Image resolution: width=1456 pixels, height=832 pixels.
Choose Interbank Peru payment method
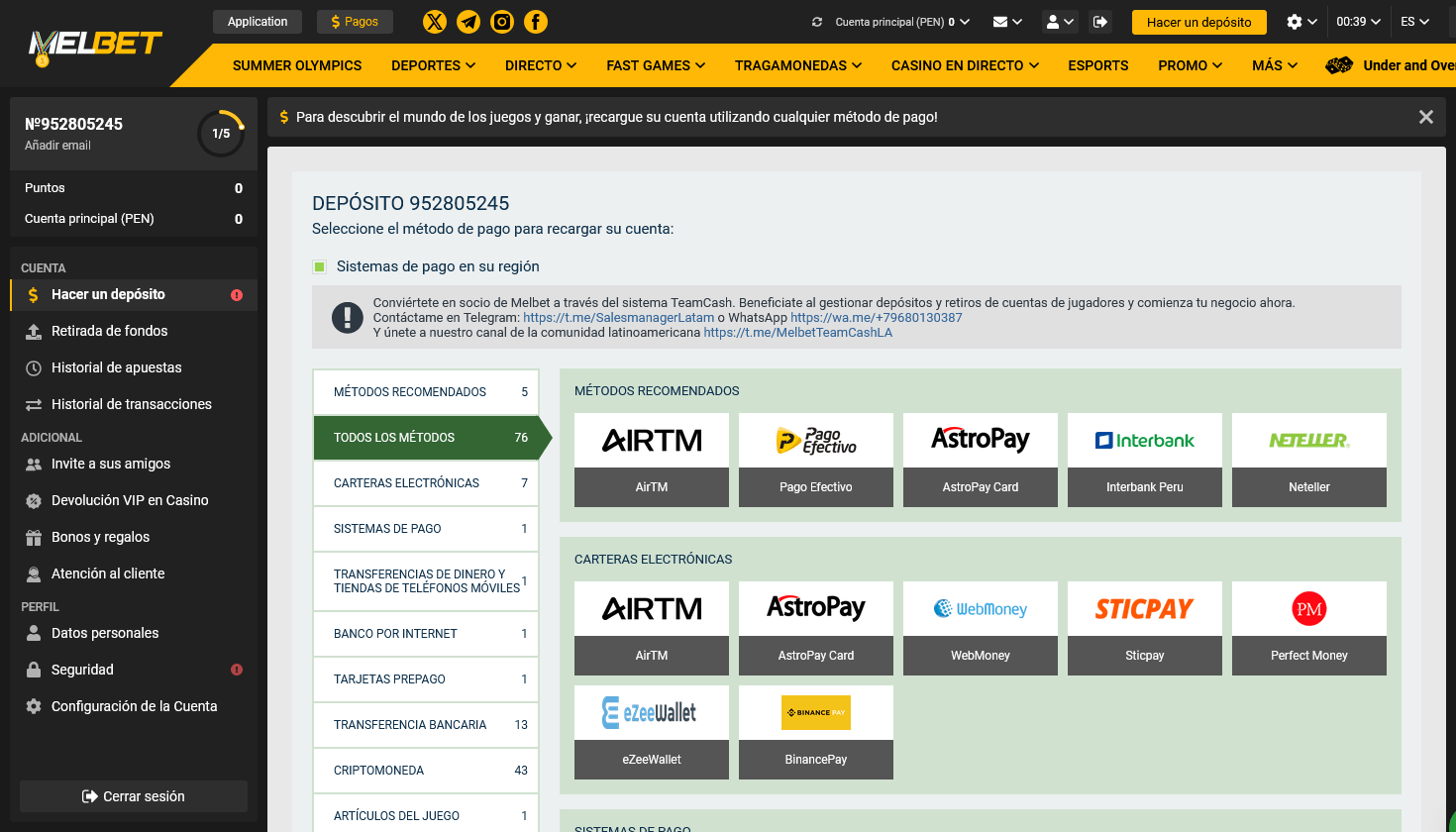(1145, 460)
